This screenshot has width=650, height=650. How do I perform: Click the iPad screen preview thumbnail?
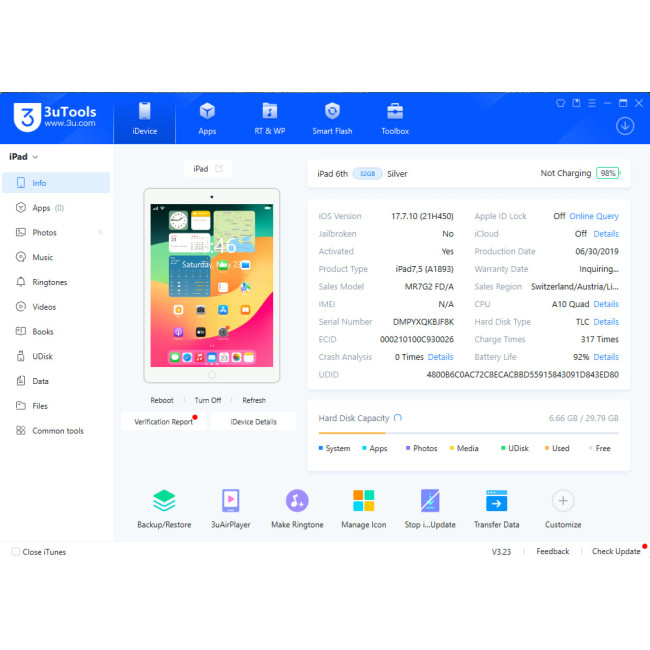click(211, 285)
